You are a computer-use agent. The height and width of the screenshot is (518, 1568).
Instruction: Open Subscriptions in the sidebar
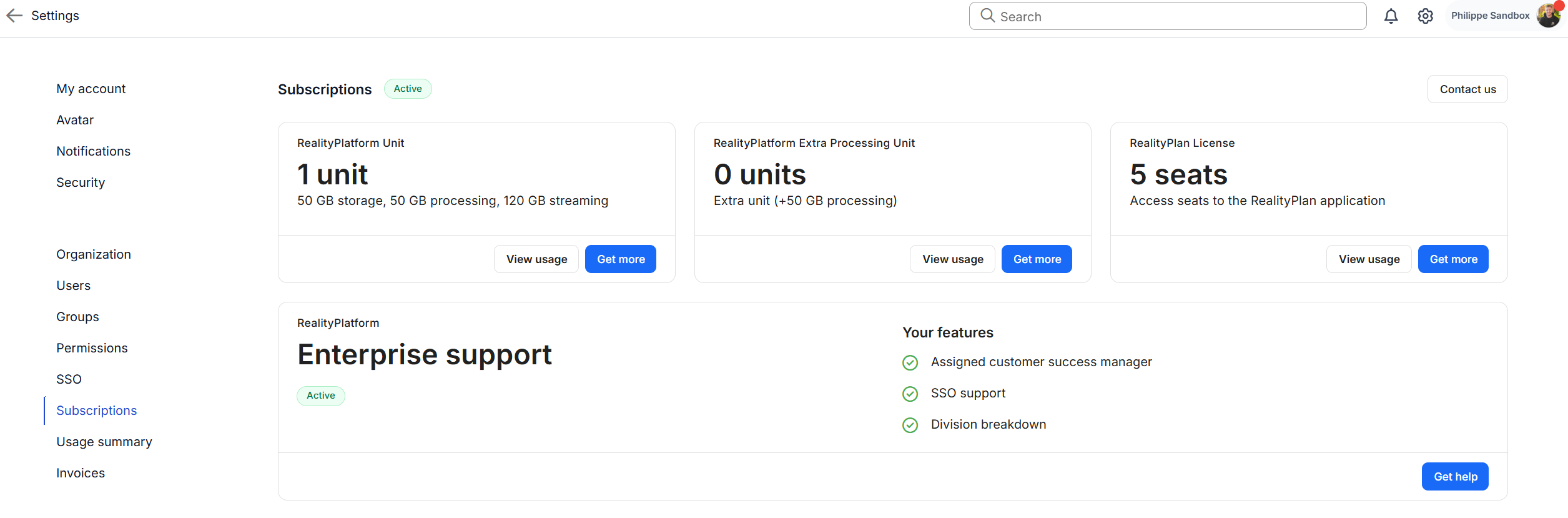pos(96,411)
